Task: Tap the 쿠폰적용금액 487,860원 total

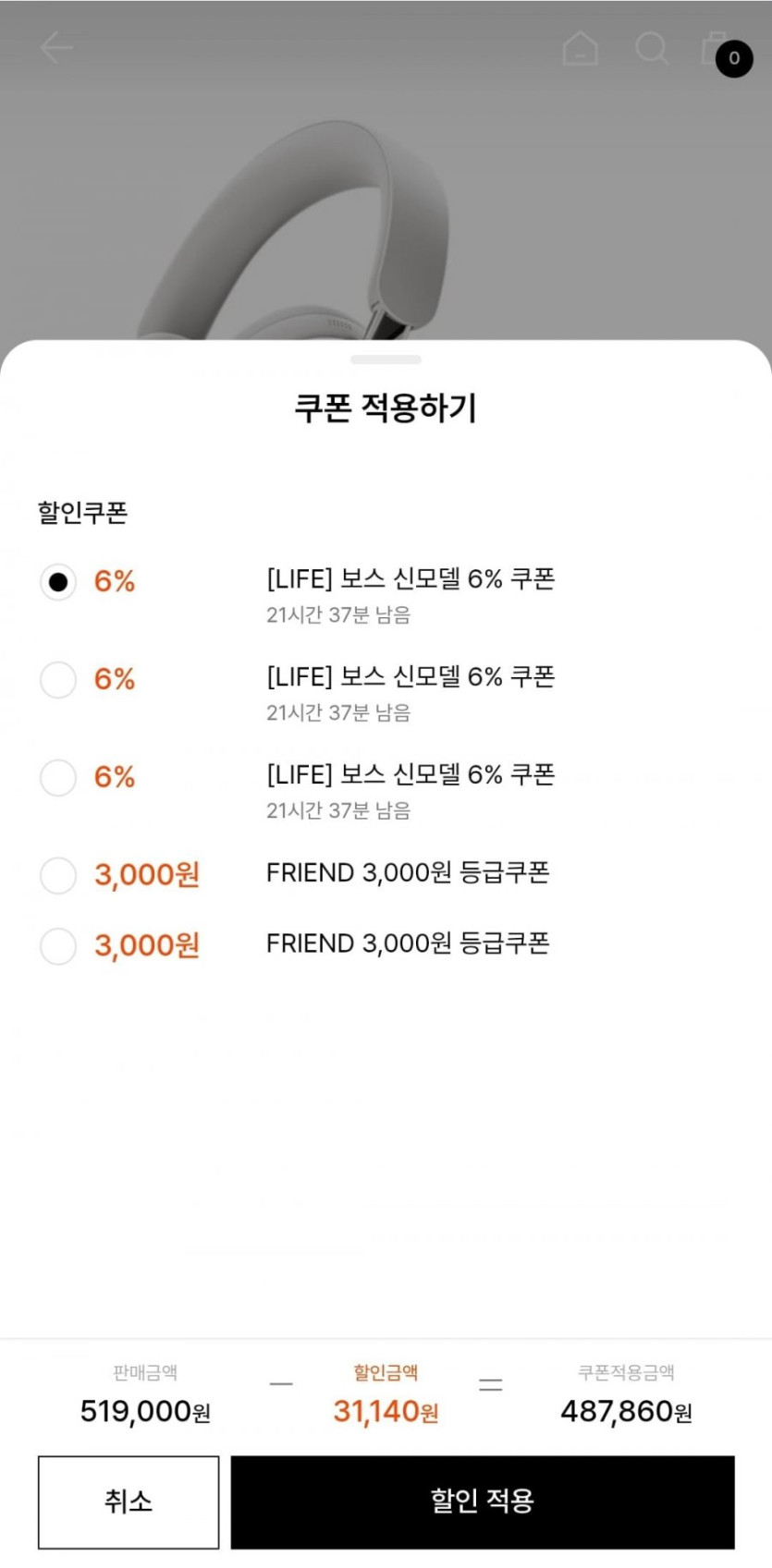Action: tap(626, 1411)
